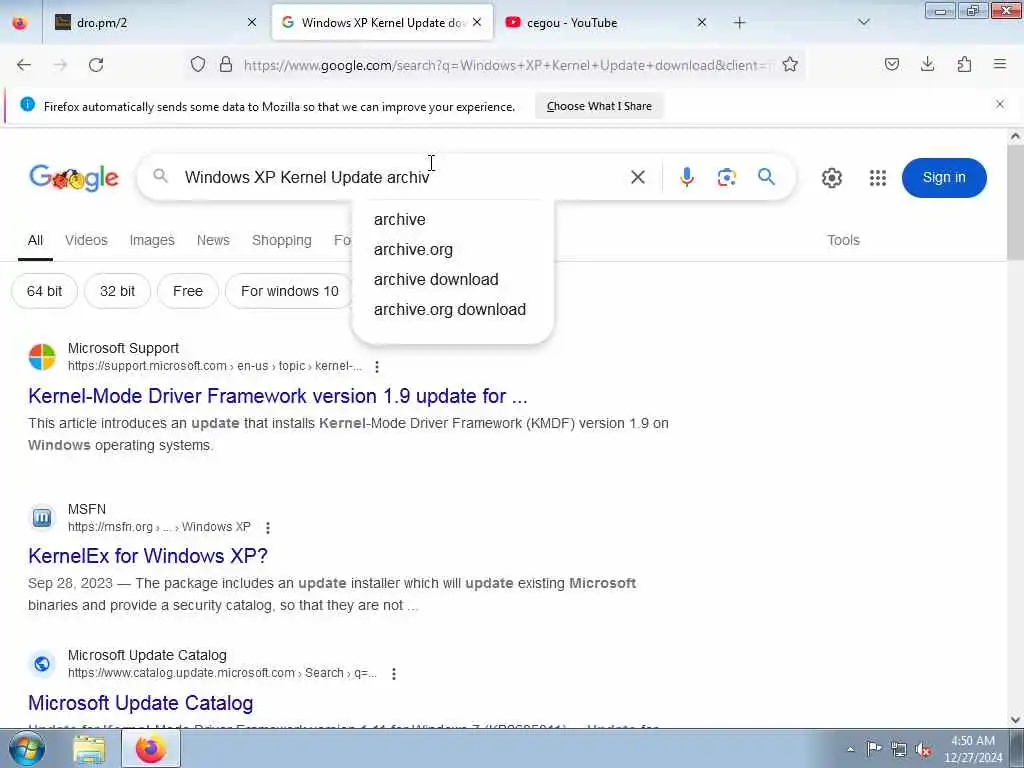The width and height of the screenshot is (1024, 768).
Task: Reload the page with refresh icon
Action: (x=96, y=65)
